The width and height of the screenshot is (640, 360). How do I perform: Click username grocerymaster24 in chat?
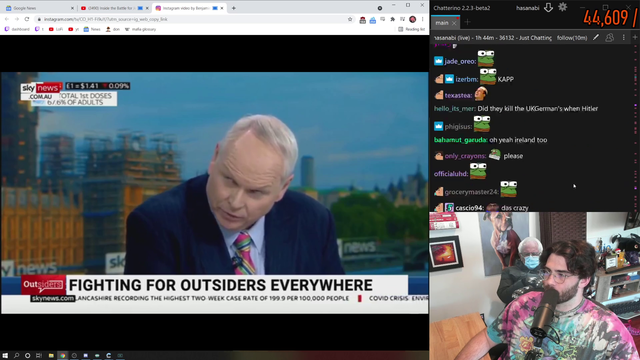click(x=471, y=192)
